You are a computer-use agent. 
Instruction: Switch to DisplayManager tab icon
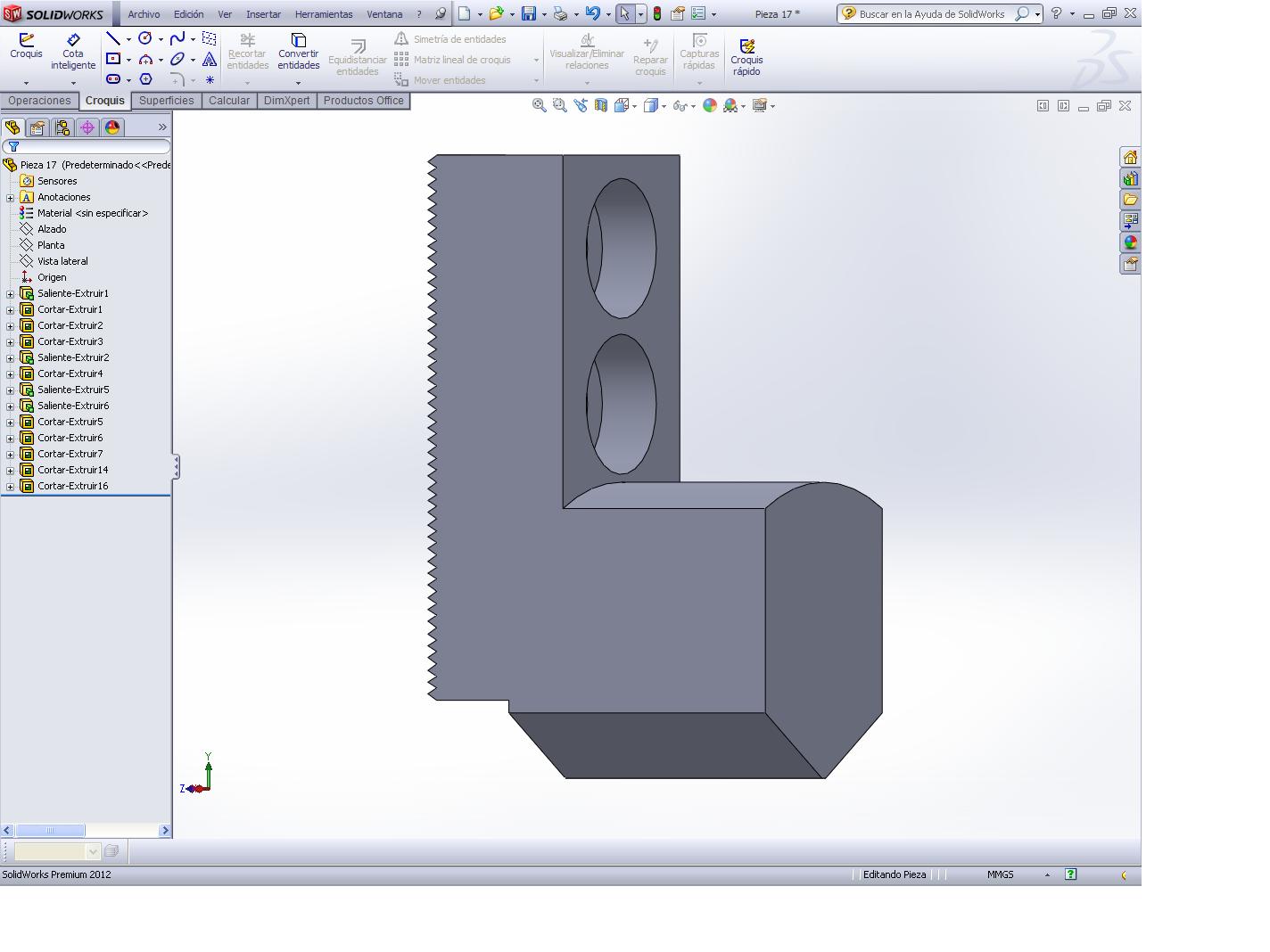pyautogui.click(x=112, y=127)
